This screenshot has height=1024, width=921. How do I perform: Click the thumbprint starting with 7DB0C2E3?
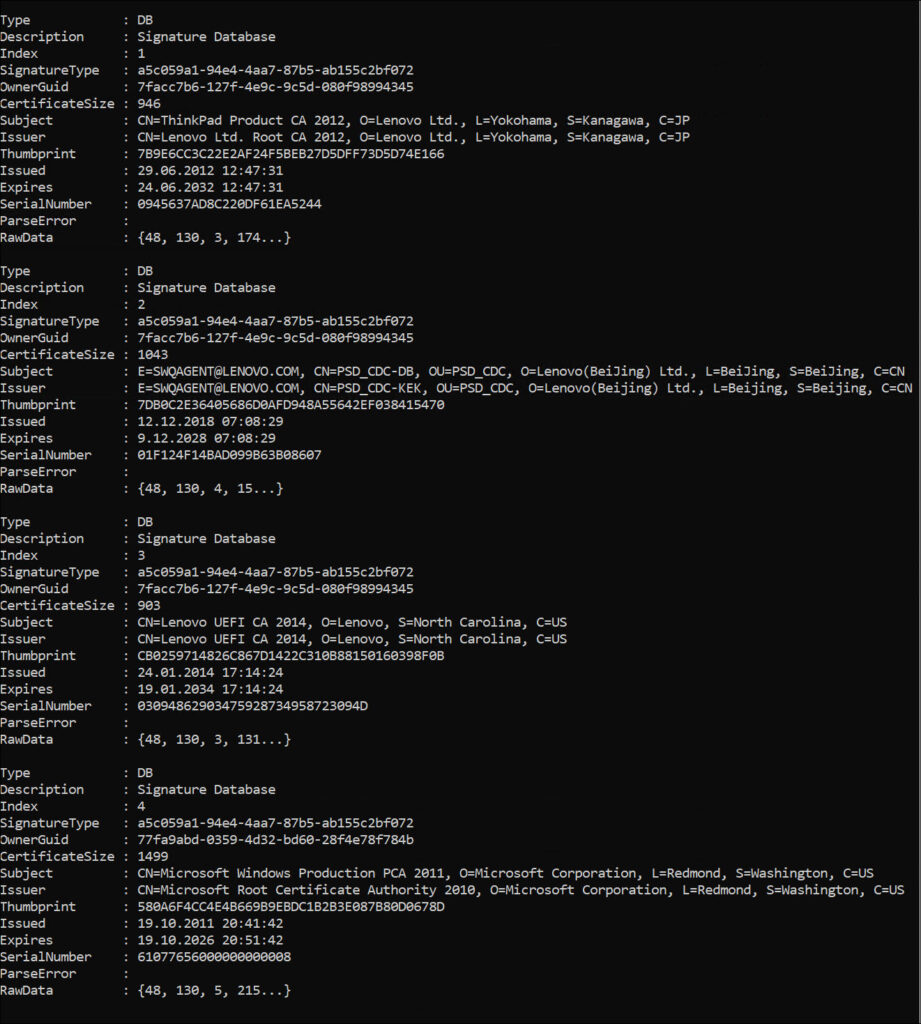tap(291, 405)
